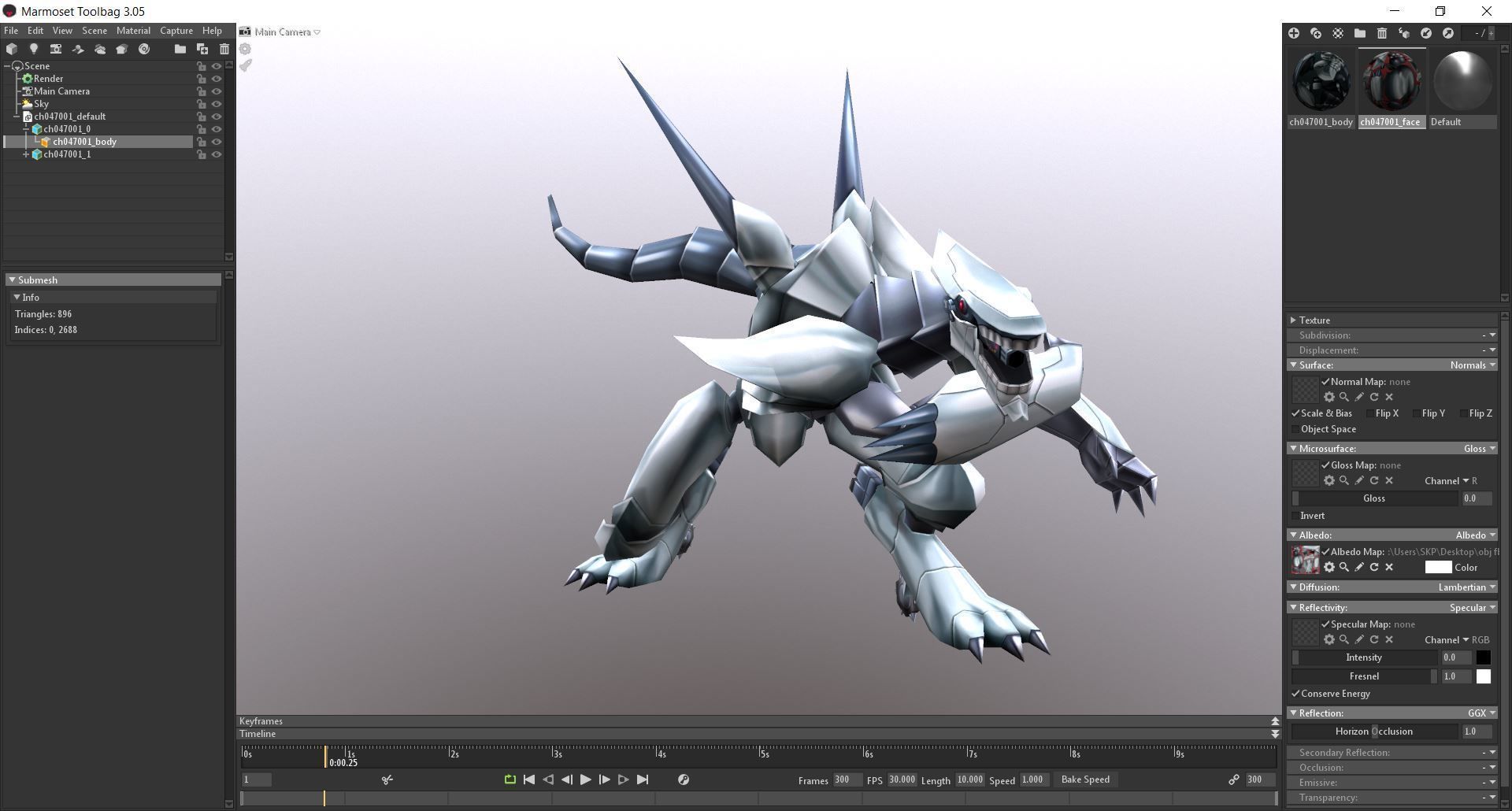Click the white Albedo Color swatch
This screenshot has height=811, width=1512.
pos(1438,568)
